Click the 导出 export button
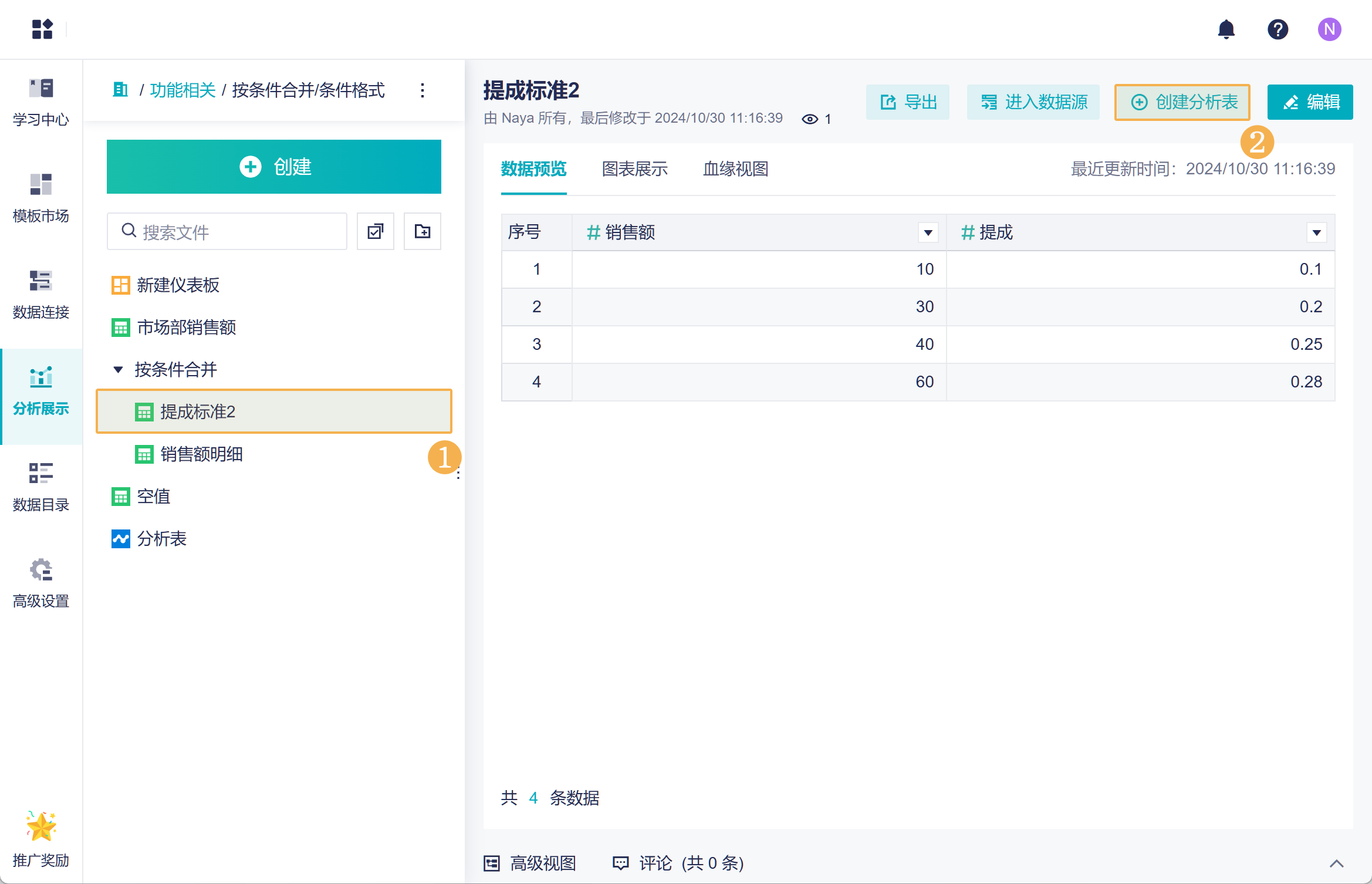Screen dimensions: 1372x884 (908, 102)
